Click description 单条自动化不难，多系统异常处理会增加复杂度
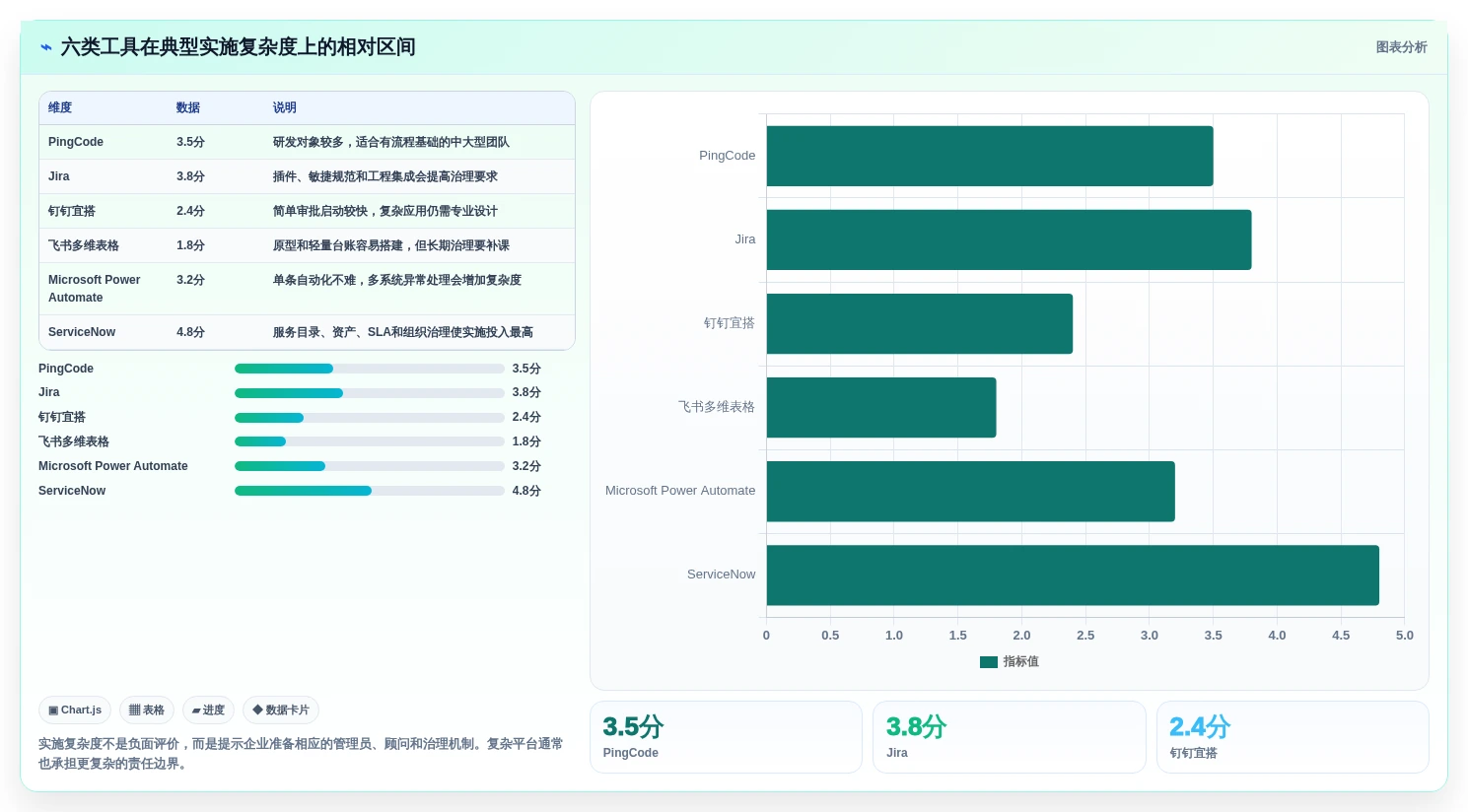The image size is (1468, 812). tap(397, 280)
